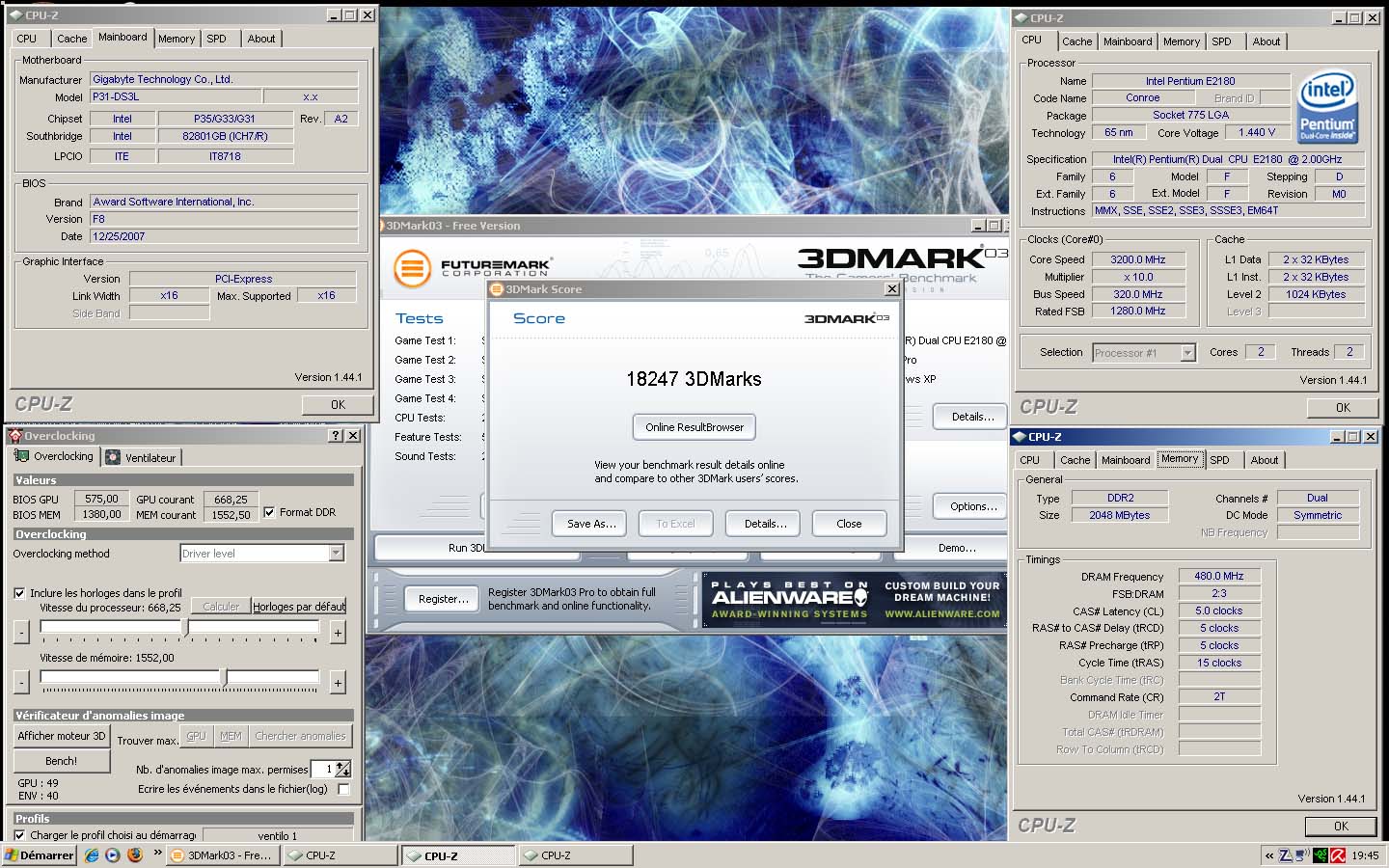The image size is (1389, 868).
Task: Click the Core Speed value 3200.0 MHz
Action: pos(1138,259)
